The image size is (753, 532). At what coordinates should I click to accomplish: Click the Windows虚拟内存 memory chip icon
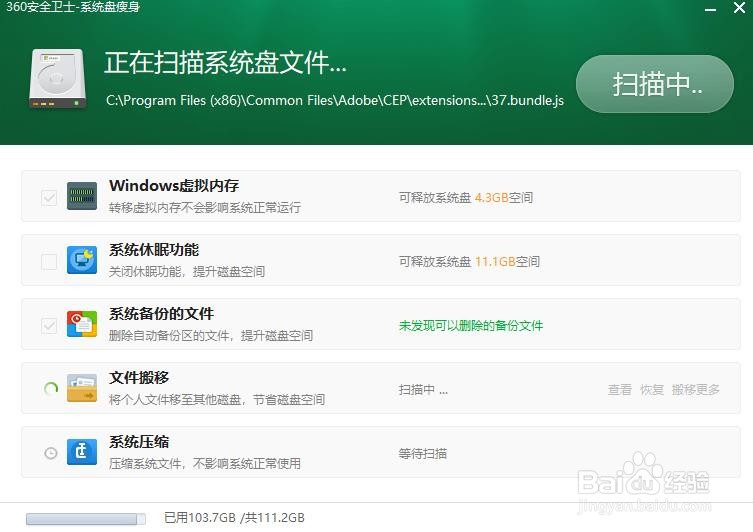pyautogui.click(x=82, y=196)
